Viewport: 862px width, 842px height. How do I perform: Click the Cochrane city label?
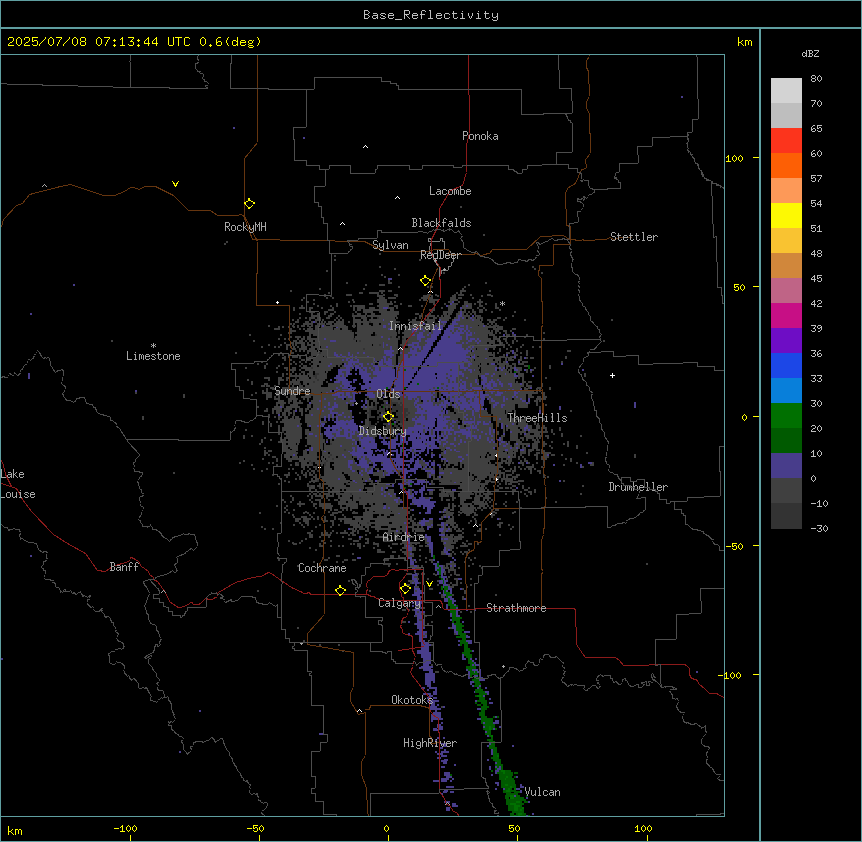(322, 568)
